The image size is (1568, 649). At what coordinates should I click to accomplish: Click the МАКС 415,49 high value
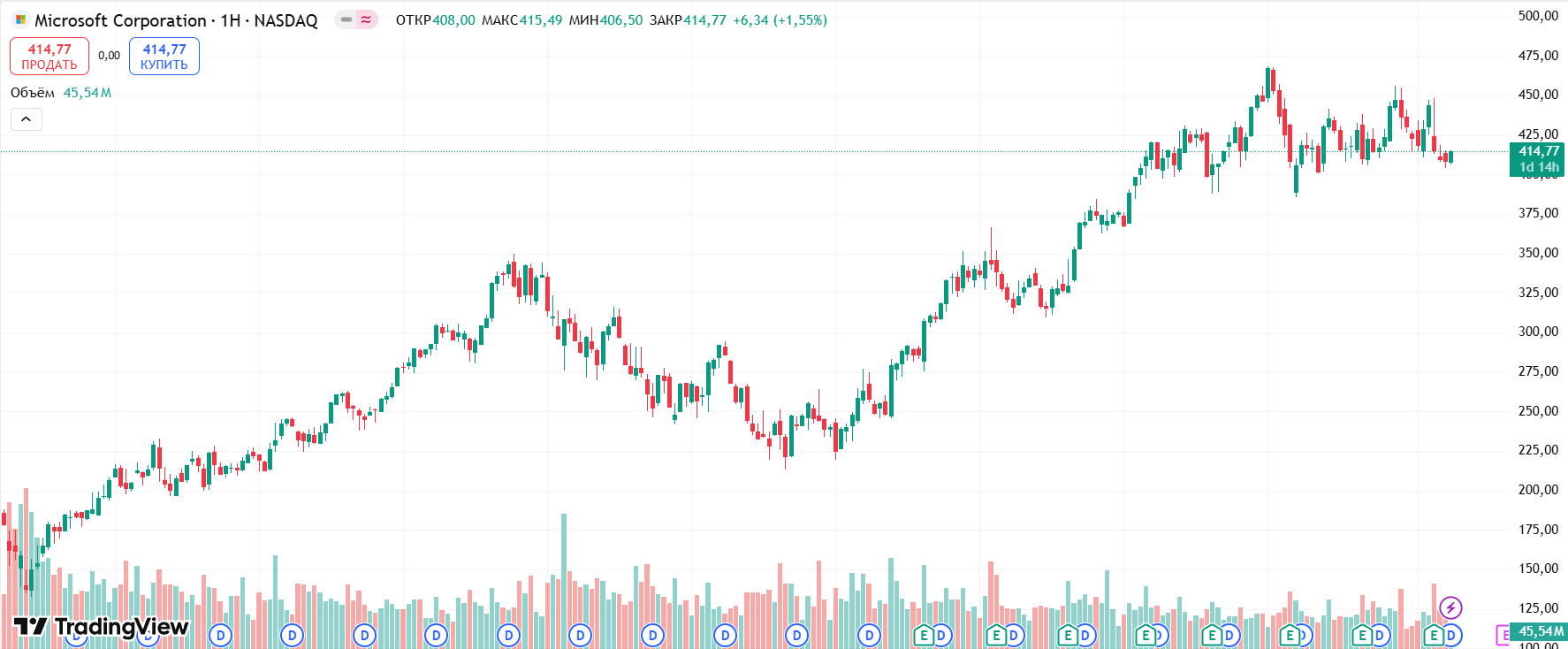click(521, 19)
